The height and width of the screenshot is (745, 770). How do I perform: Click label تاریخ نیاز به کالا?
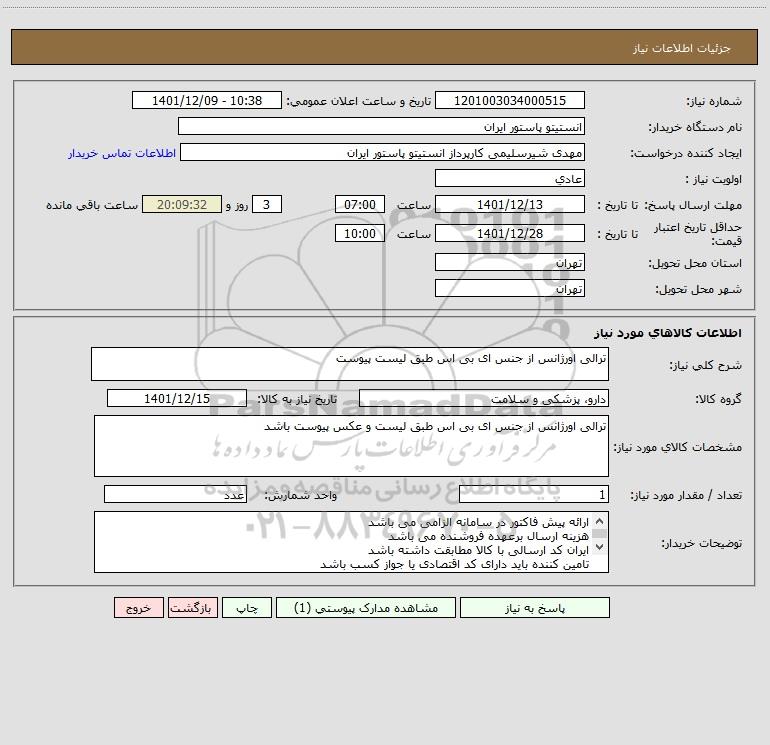pyautogui.click(x=297, y=399)
